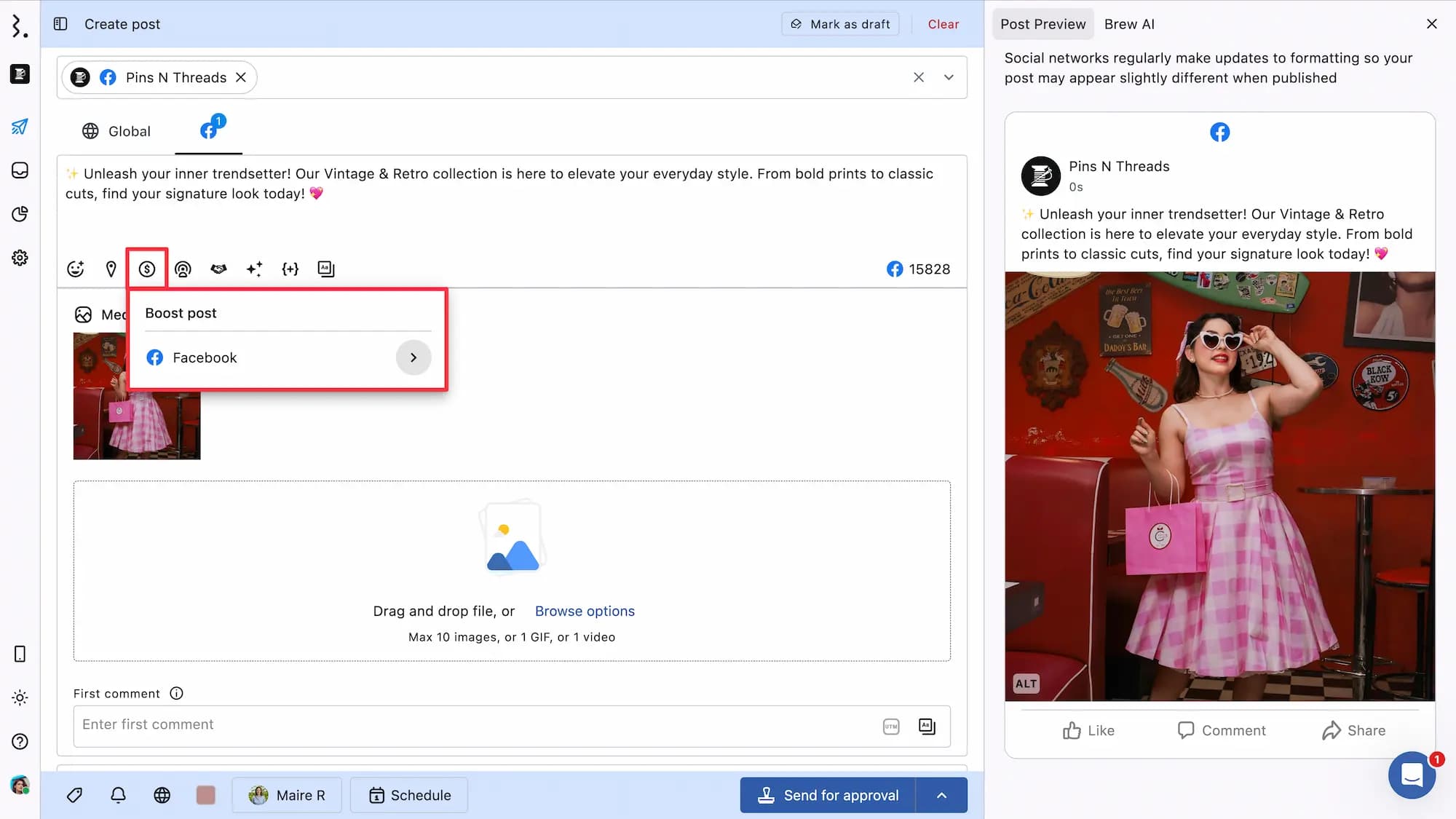Open the AI sparkle assist icon
The width and height of the screenshot is (1456, 819).
point(254,269)
